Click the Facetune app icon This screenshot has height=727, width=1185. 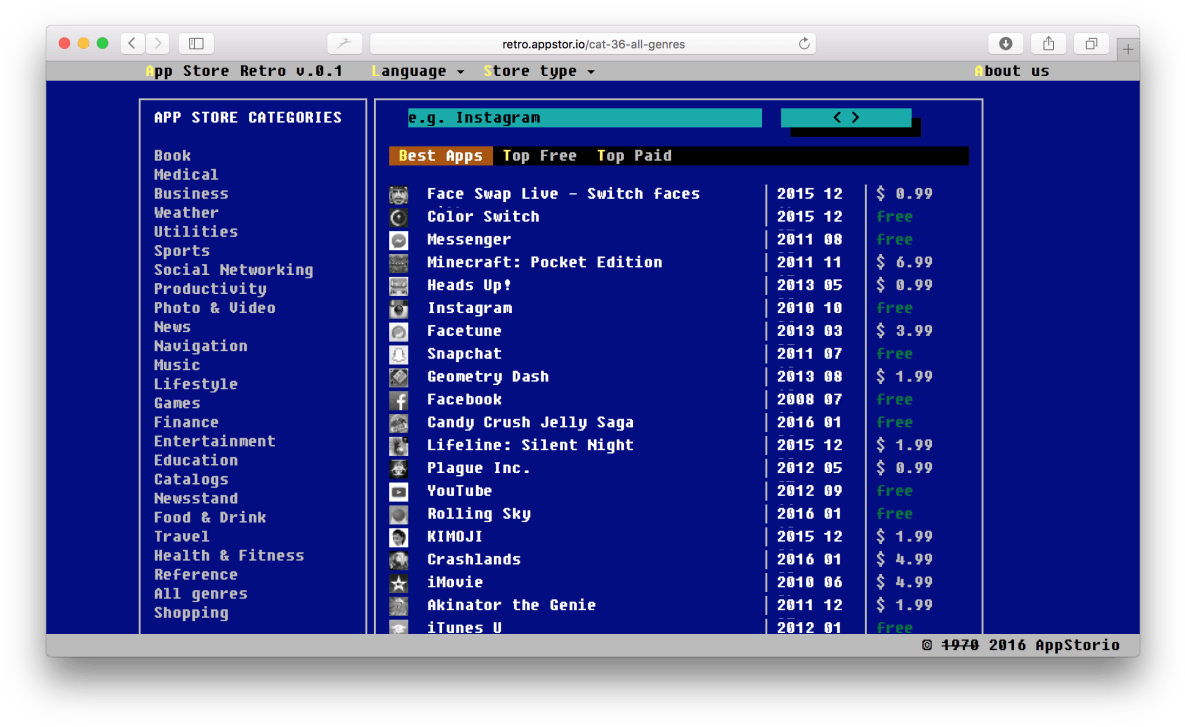point(398,332)
